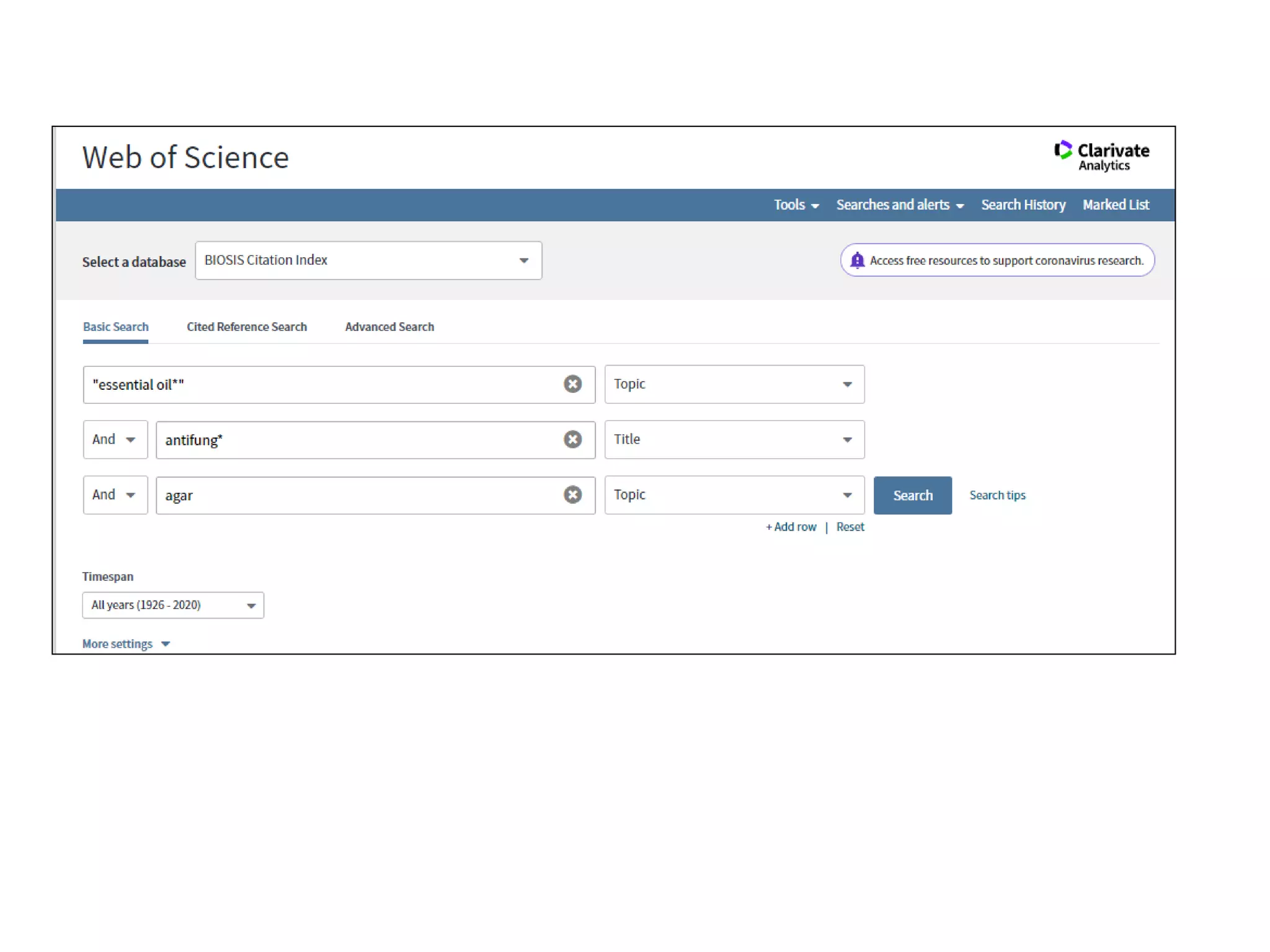Screen dimensions: 1270x952
Task: Open the BIOSIS Citation Index database dropdown
Action: click(368, 260)
